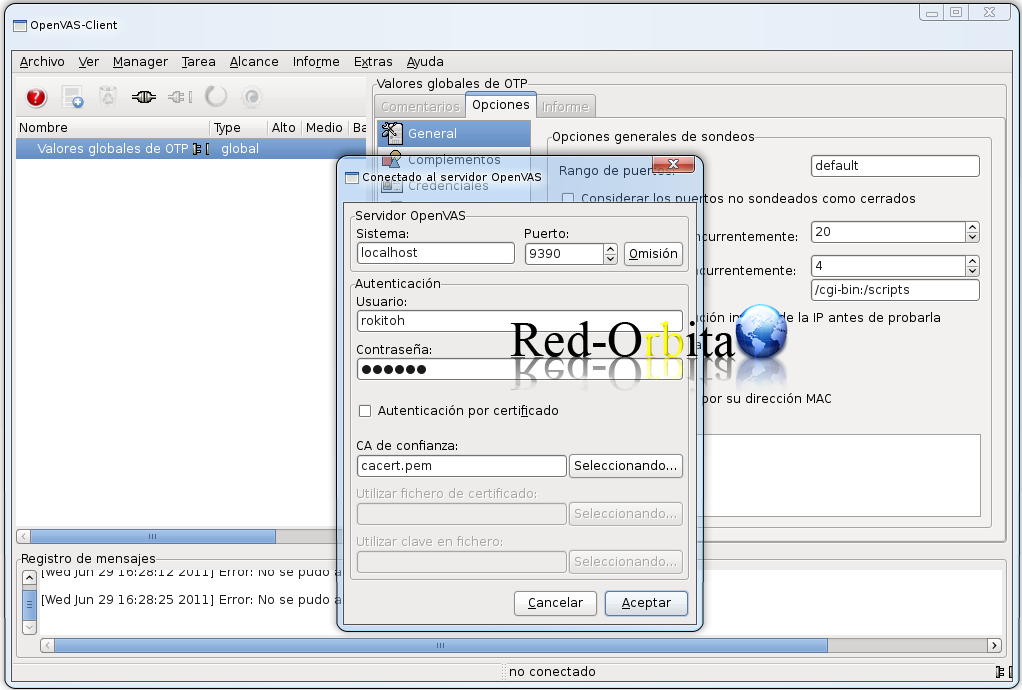Viewport: 1022px width, 690px height.
Task: Click the message log horizontal scrollbar thumb
Action: pyautogui.click(x=441, y=646)
